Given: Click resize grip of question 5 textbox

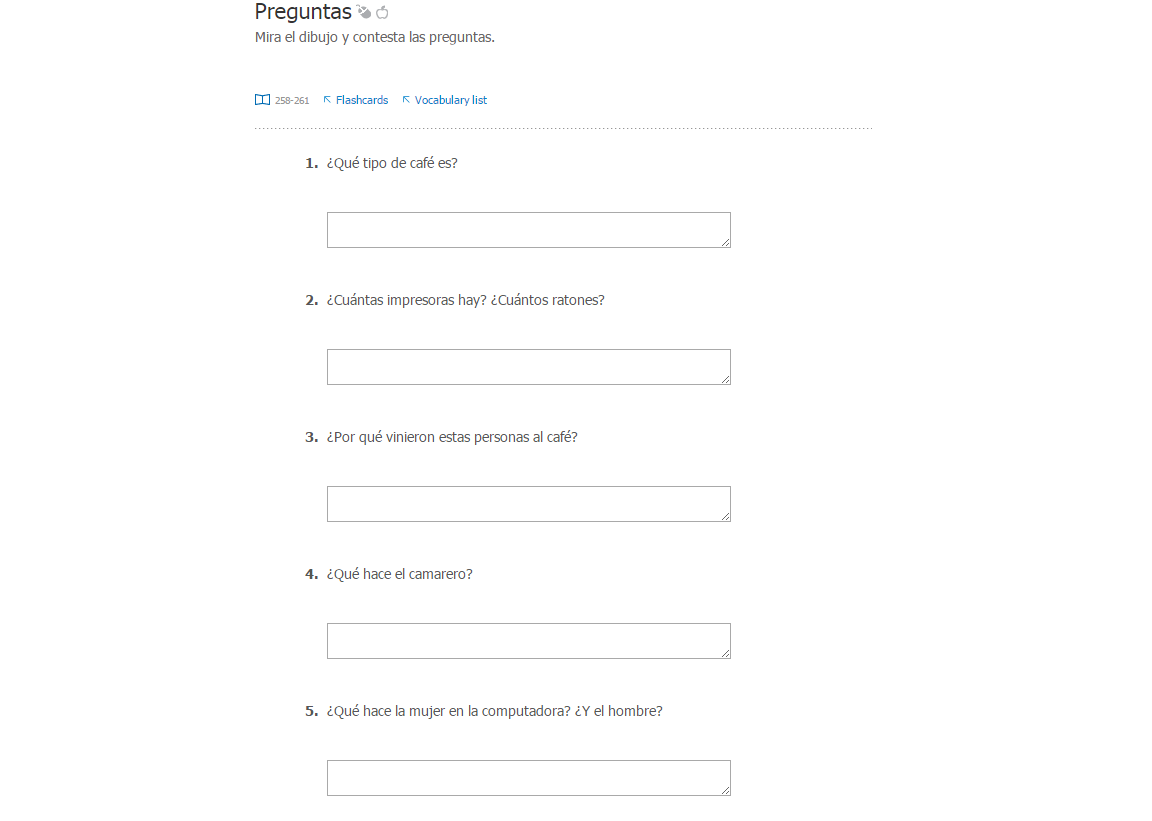Looking at the screenshot, I should pos(725,789).
